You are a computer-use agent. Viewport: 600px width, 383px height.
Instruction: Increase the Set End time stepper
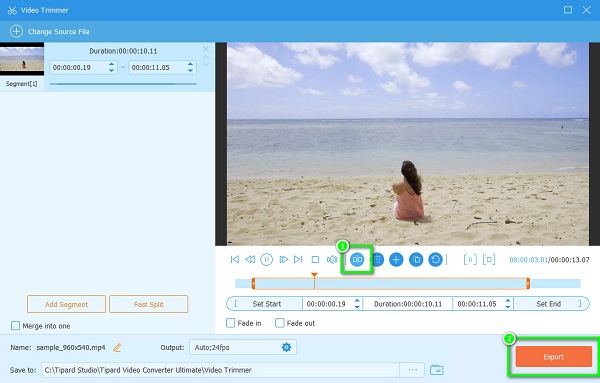coord(508,301)
